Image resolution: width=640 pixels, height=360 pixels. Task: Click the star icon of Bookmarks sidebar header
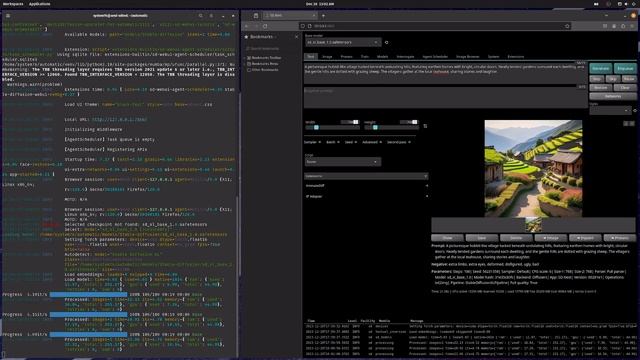tap(246, 37)
